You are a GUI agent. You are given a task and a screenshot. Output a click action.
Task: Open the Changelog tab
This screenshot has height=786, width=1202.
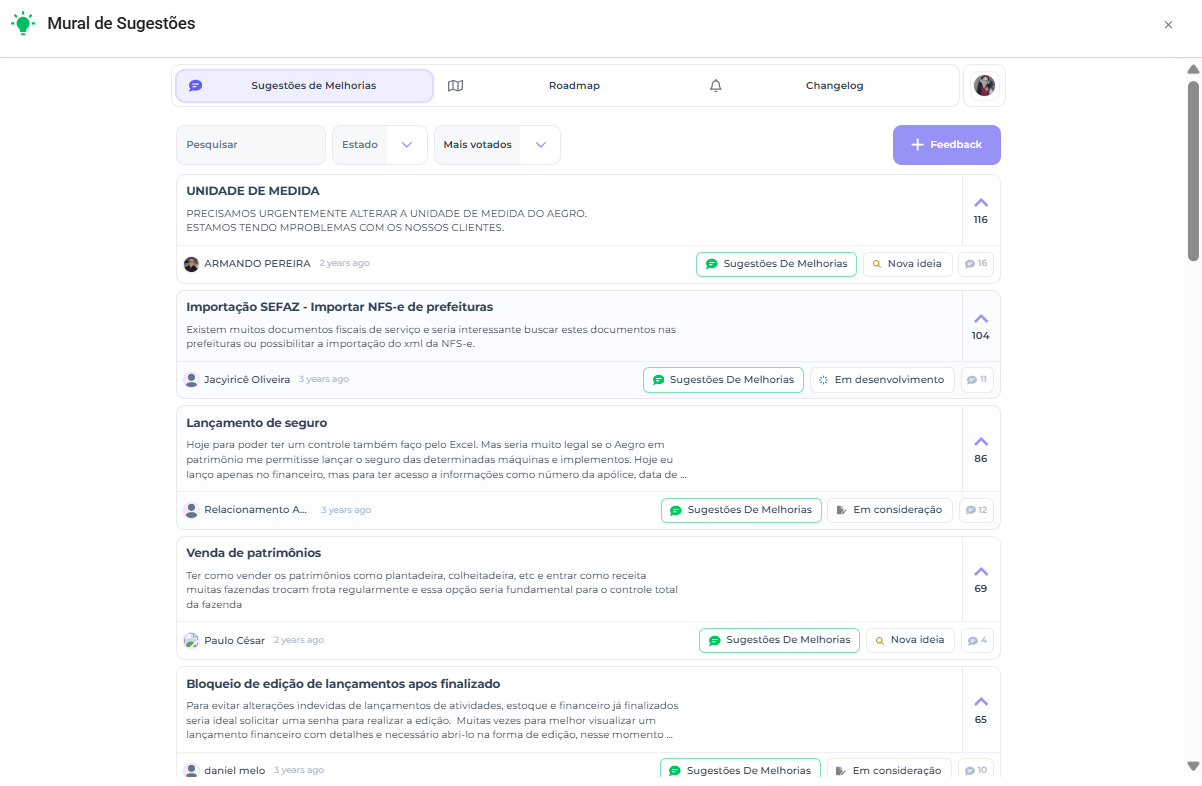coord(833,86)
